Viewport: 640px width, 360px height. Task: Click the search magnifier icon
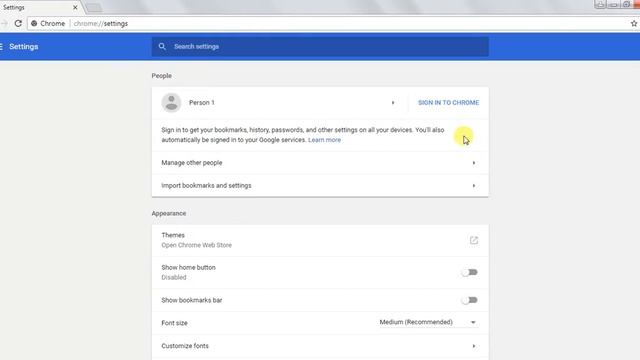point(162,47)
